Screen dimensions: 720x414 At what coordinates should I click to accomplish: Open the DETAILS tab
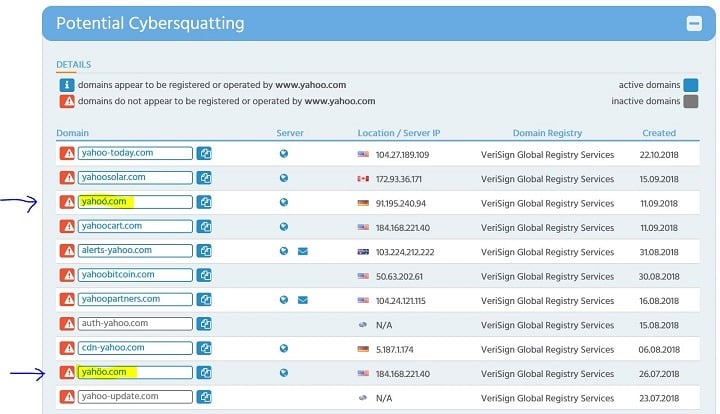(73, 65)
